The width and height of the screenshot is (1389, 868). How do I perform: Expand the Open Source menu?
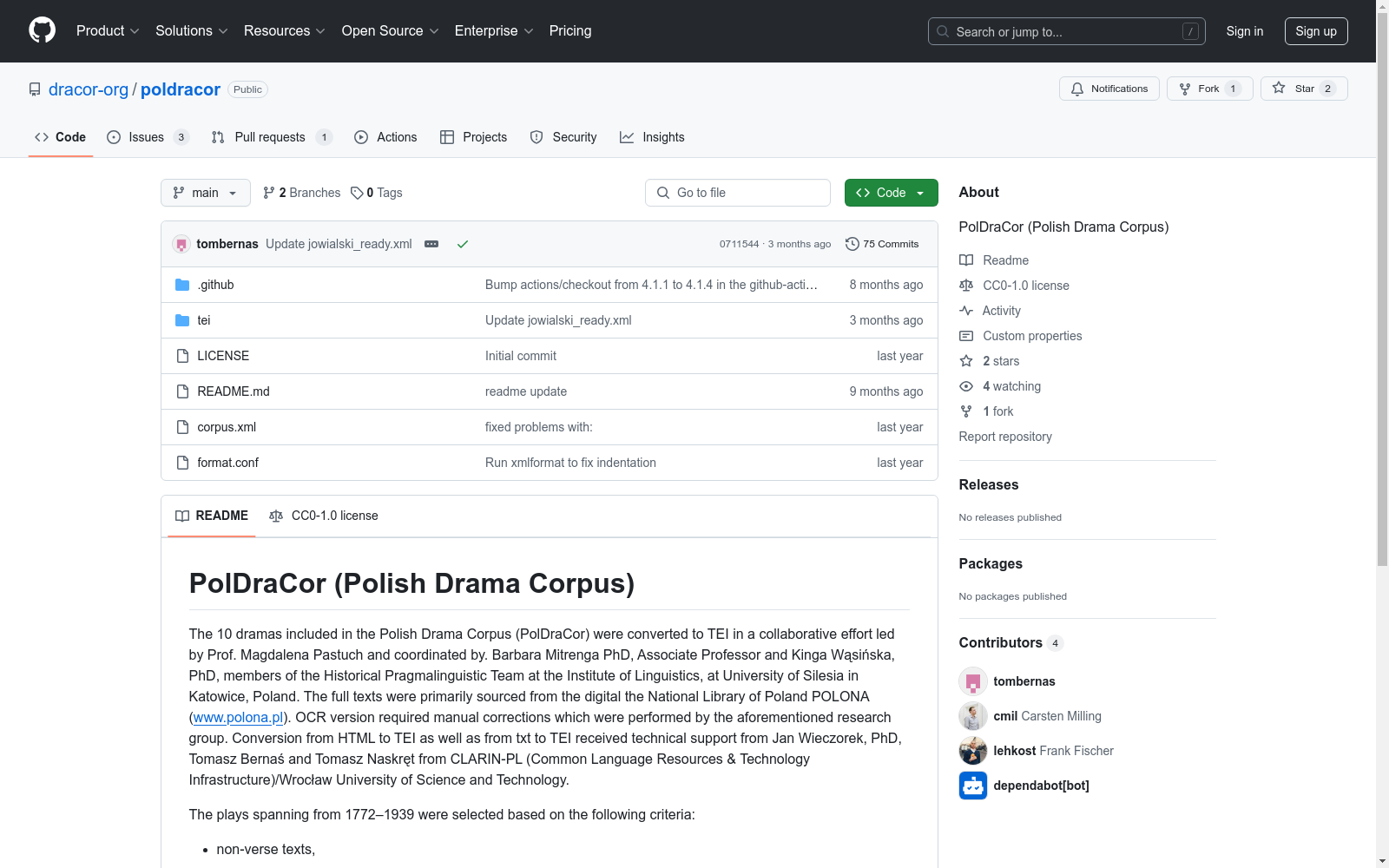coord(391,30)
